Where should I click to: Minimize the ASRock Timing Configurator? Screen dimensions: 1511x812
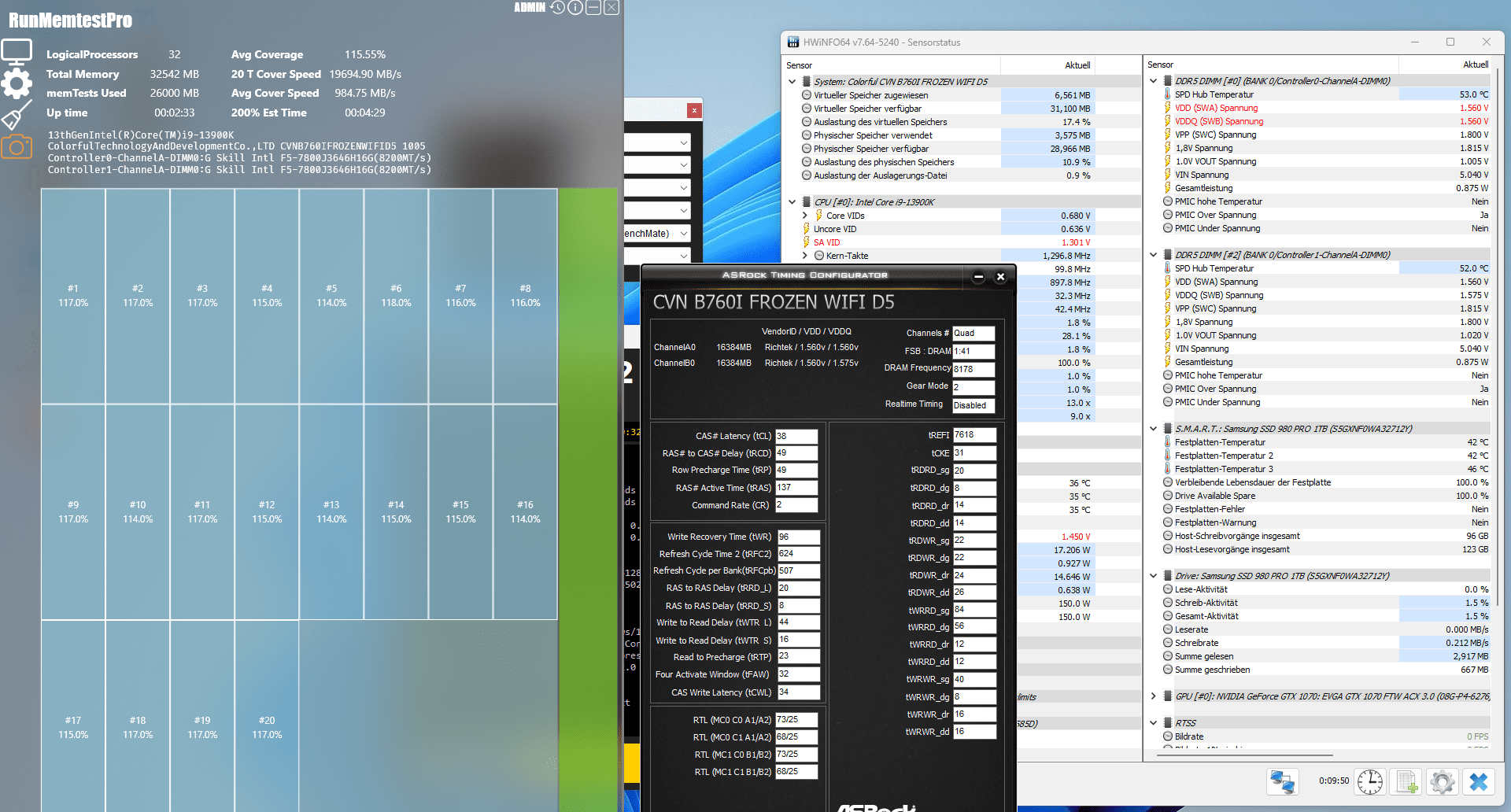(x=978, y=277)
